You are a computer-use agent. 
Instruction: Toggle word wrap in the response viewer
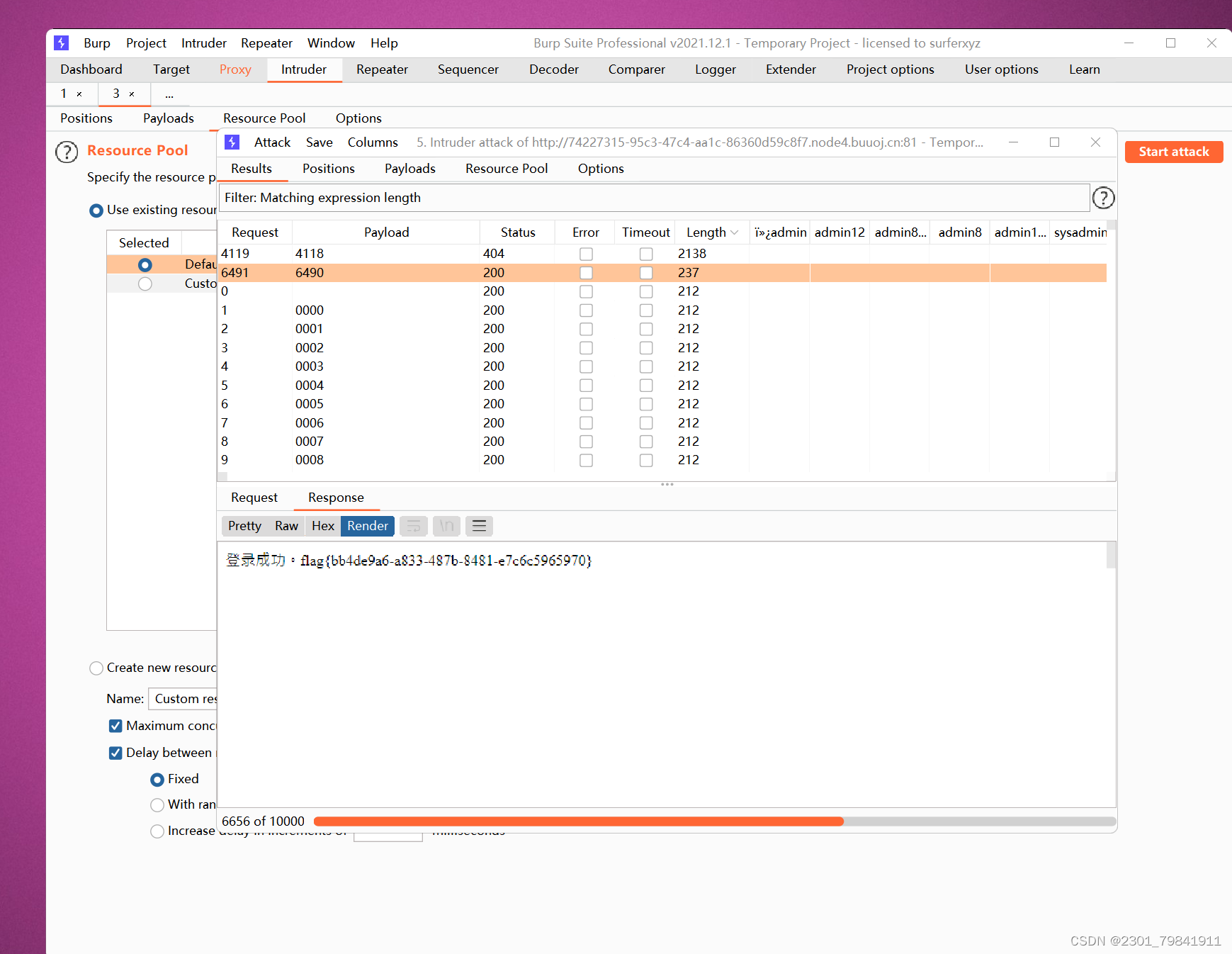tap(414, 526)
